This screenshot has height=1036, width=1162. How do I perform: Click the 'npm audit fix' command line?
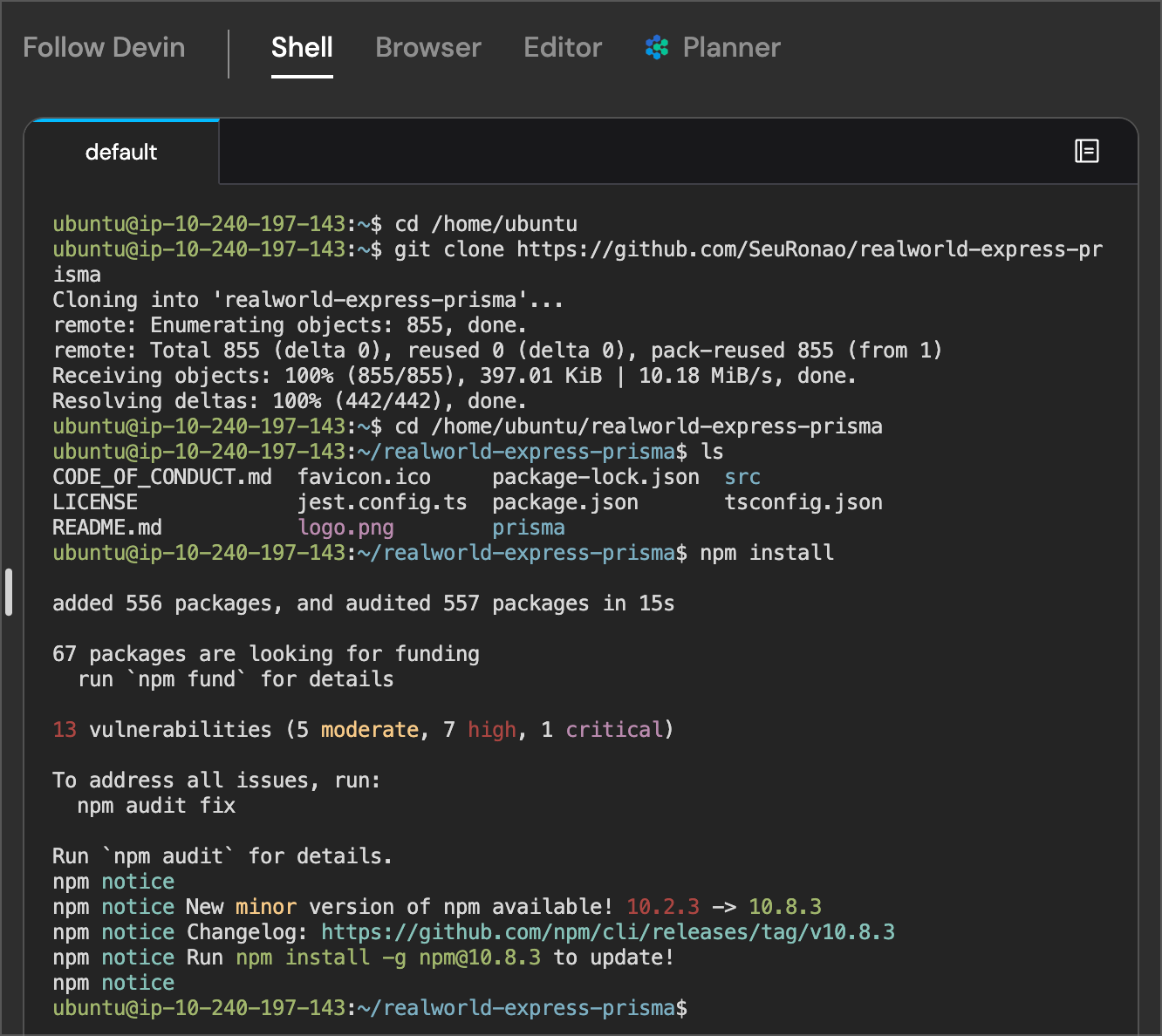(156, 806)
